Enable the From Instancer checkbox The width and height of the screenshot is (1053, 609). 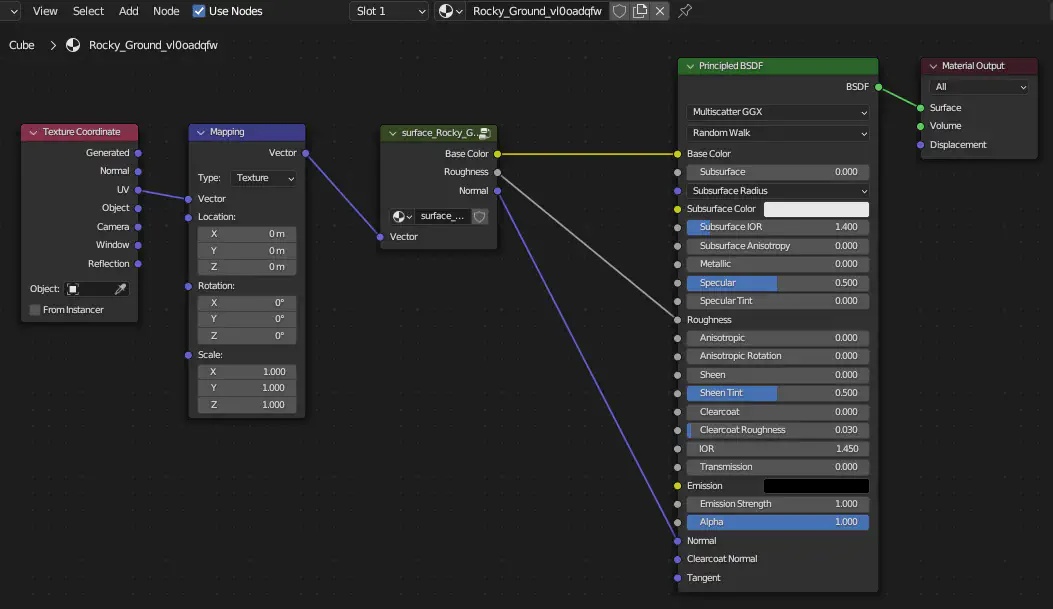tap(35, 310)
